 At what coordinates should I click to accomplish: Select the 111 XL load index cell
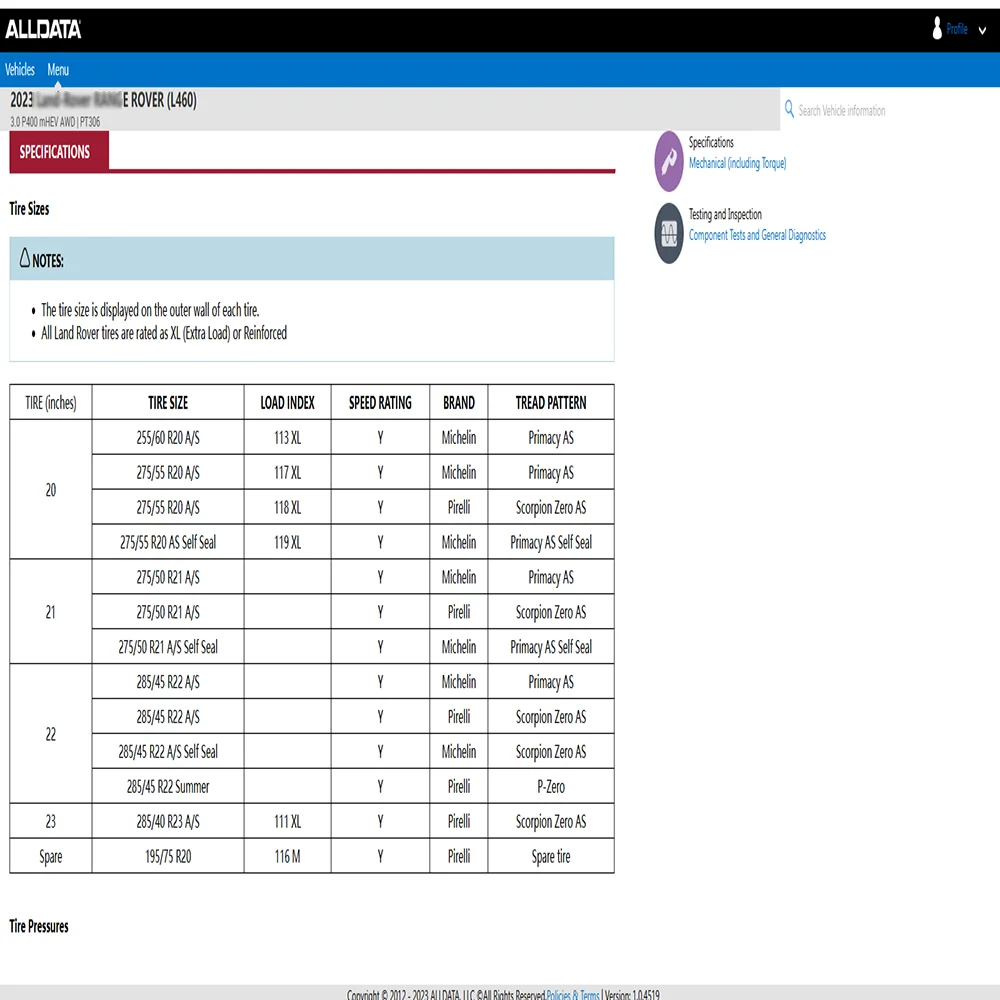pos(287,821)
